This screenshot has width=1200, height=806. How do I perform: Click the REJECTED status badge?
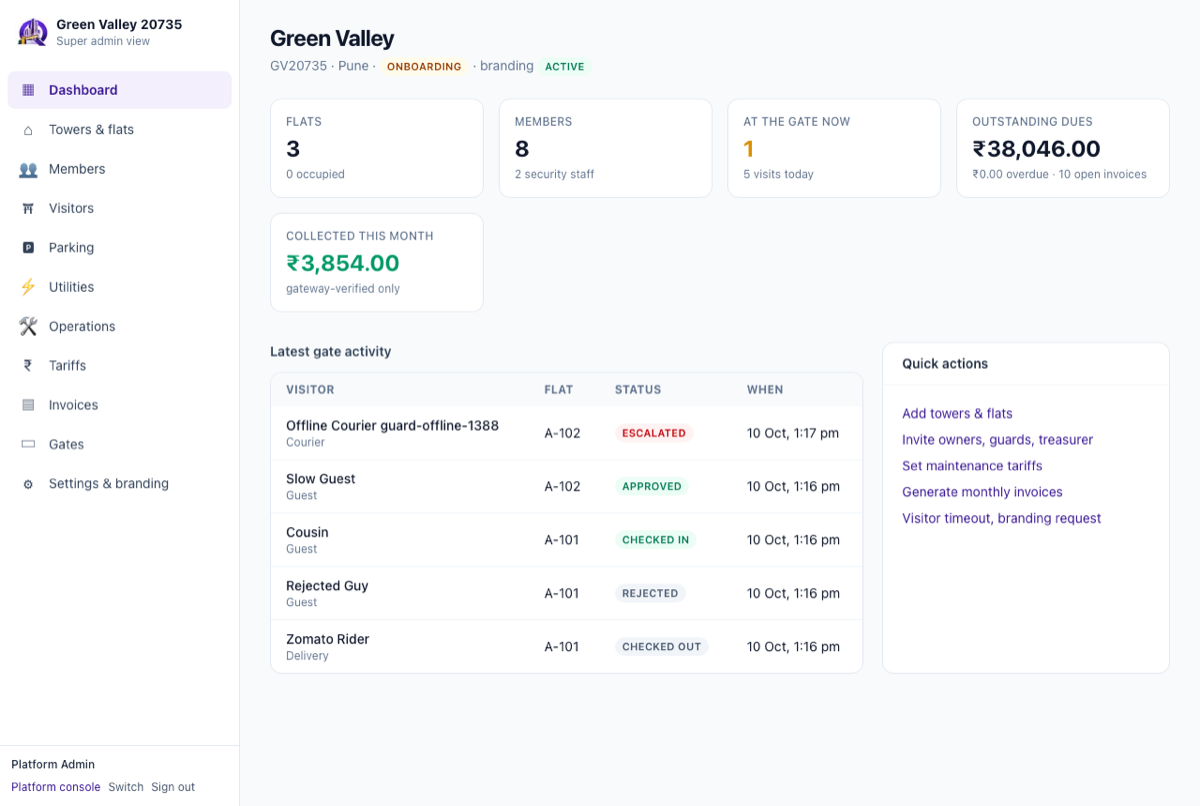[650, 594]
